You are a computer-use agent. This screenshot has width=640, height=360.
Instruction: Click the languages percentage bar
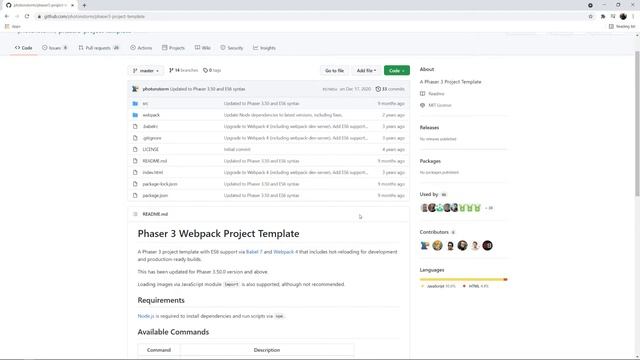463,280
